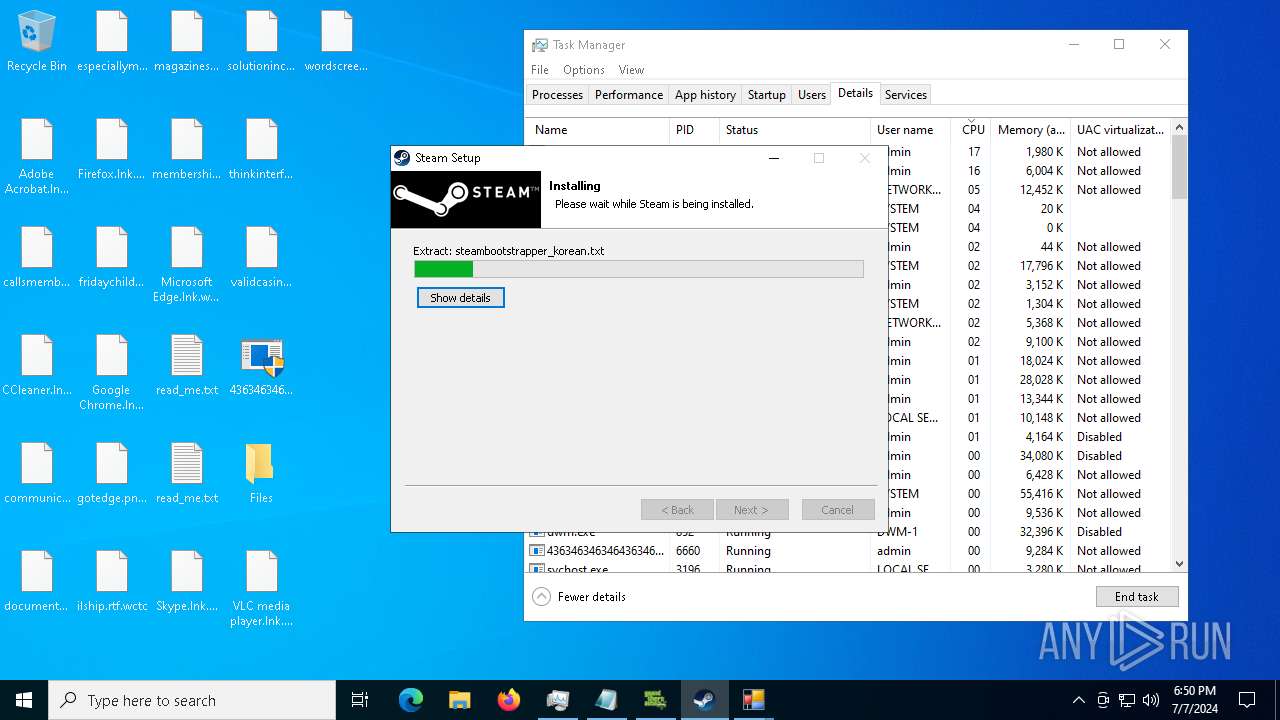Switch to Task Manager taskbar icon
Screen dimensions: 1280x720
557,700
